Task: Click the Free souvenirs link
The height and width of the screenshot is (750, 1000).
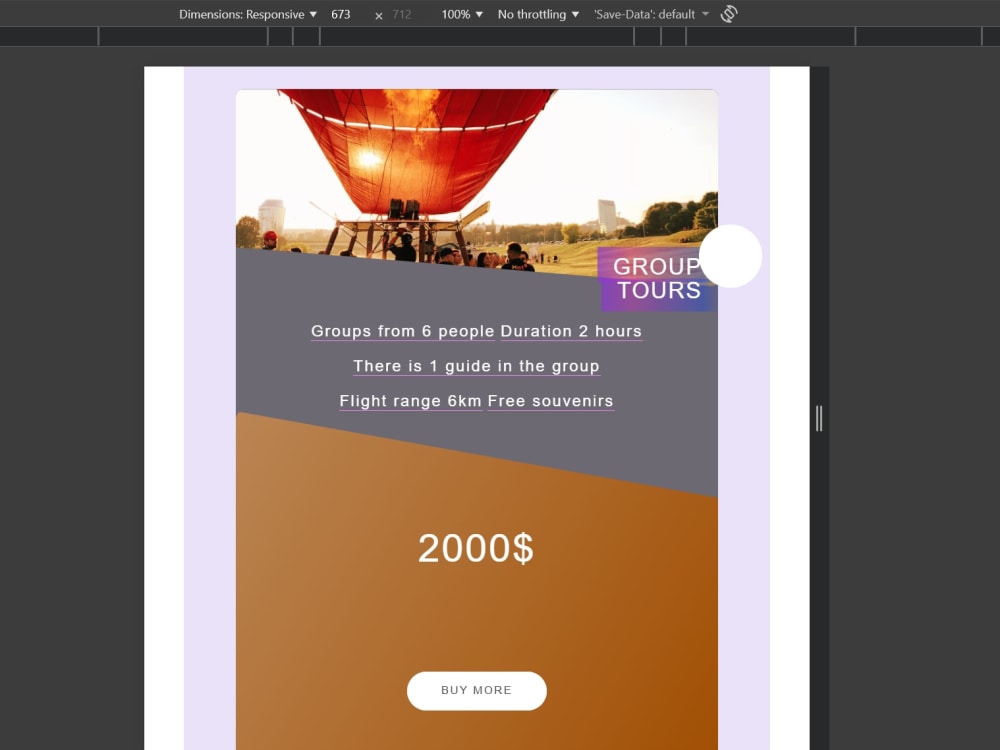Action: pos(550,401)
